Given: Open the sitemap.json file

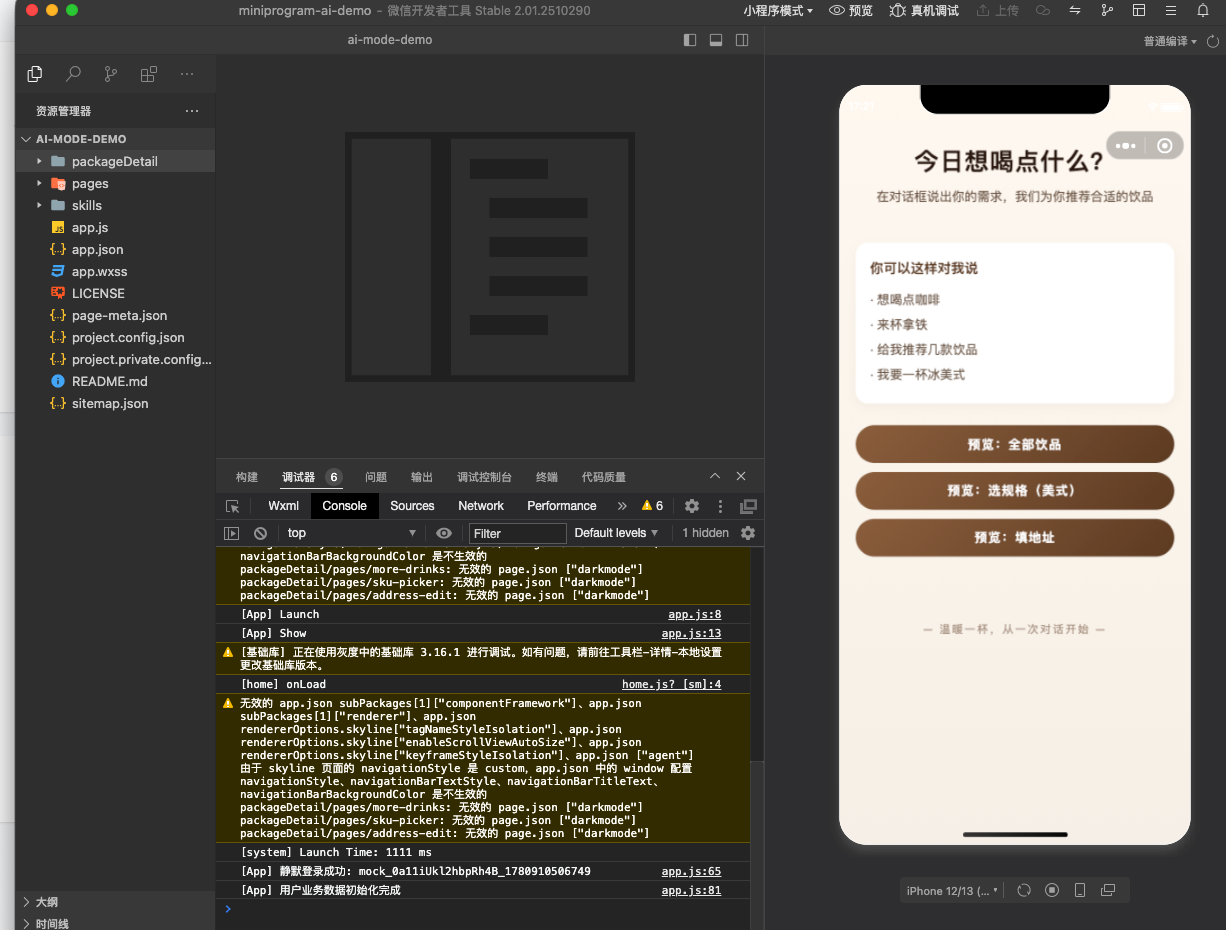Looking at the screenshot, I should click(x=115, y=403).
